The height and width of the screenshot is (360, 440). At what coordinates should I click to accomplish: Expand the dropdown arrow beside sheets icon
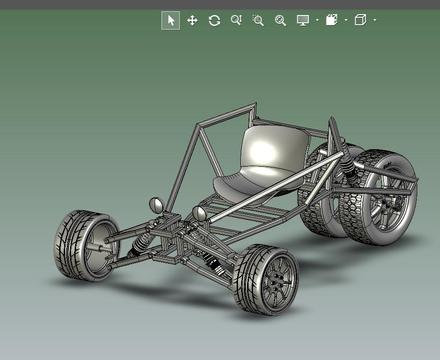click(346, 20)
